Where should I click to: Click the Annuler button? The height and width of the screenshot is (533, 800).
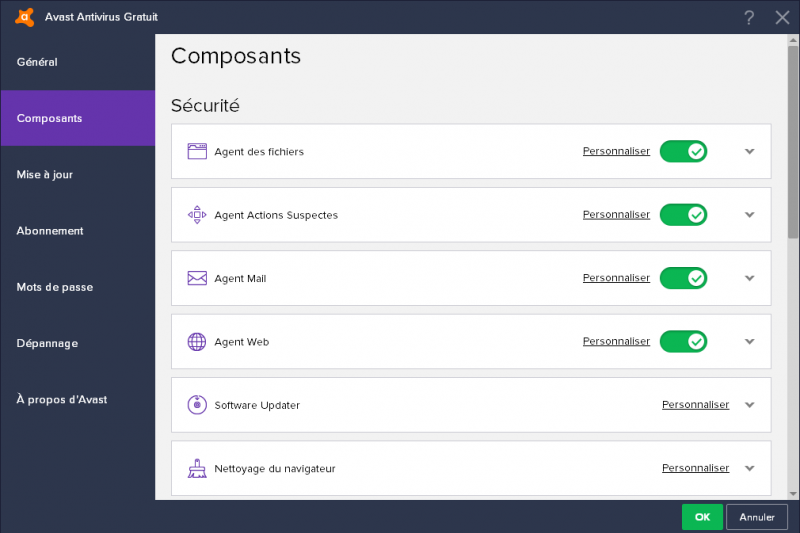click(757, 517)
